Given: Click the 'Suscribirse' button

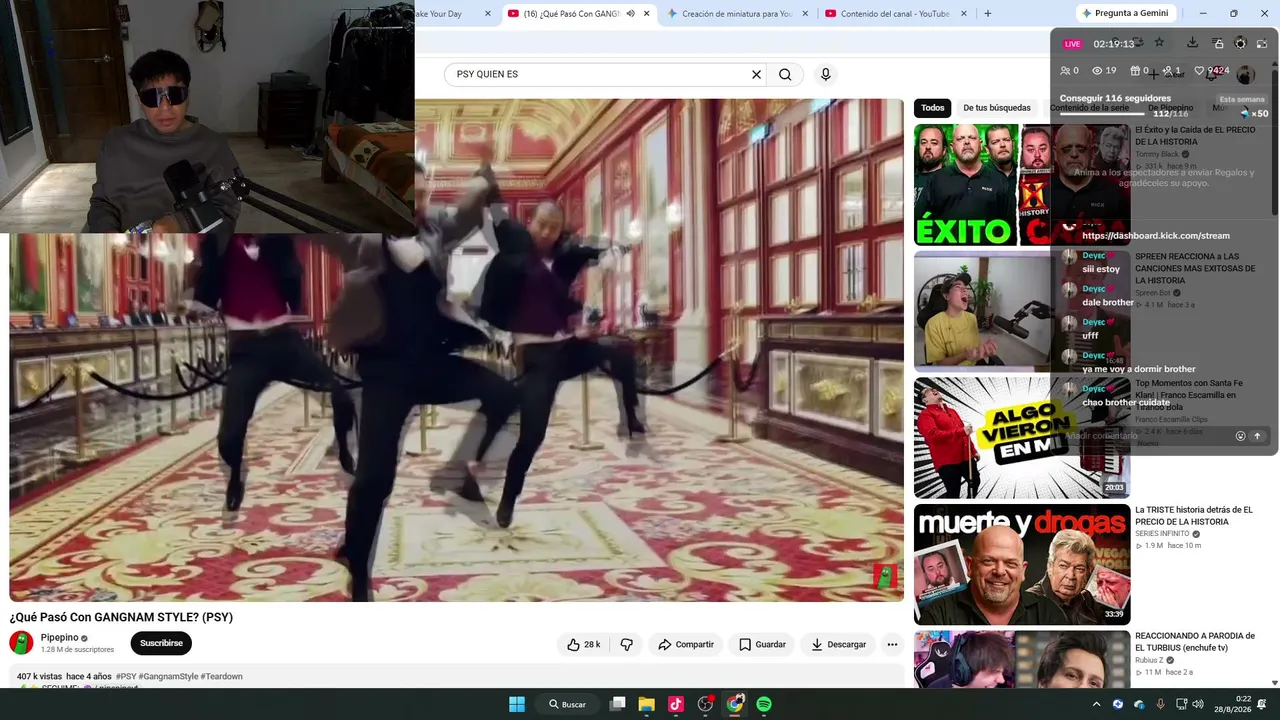Looking at the screenshot, I should (161, 643).
